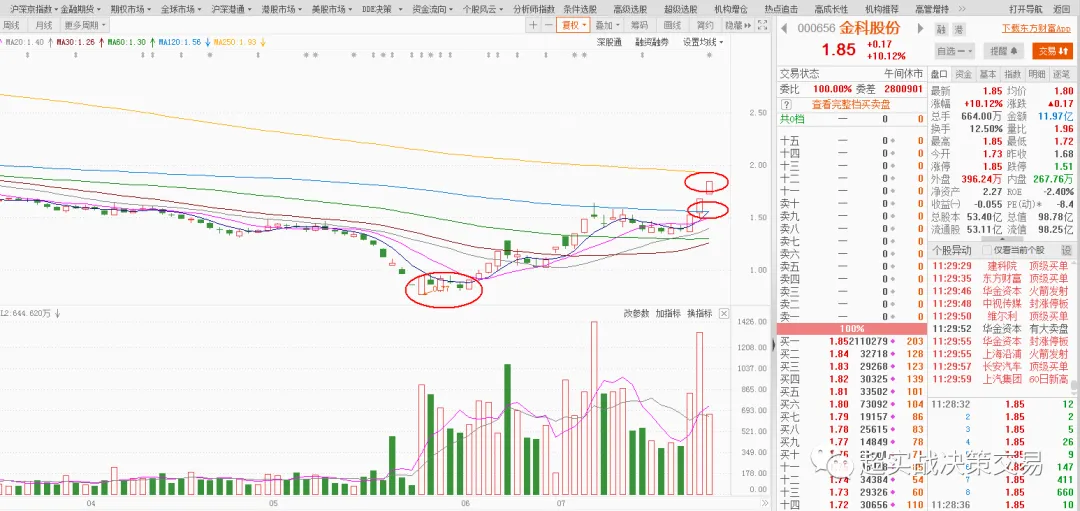Toggle 筹码 chip distribution view
Viewport: 1080px width, 511px height.
[640, 25]
